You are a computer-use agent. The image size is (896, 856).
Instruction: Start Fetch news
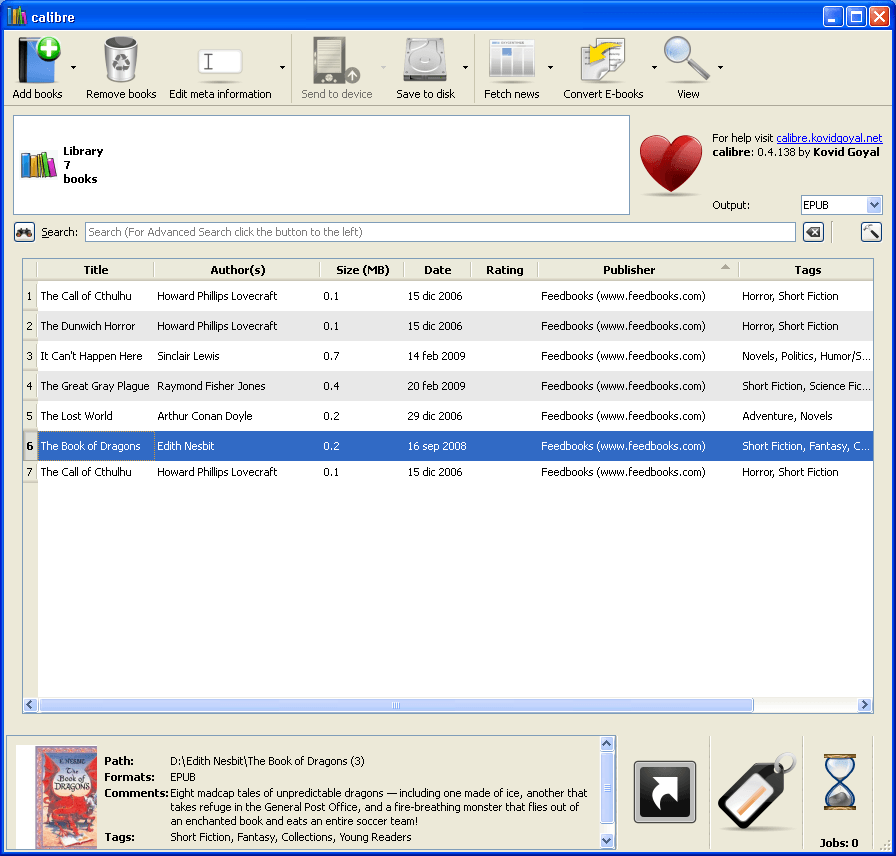(511, 60)
